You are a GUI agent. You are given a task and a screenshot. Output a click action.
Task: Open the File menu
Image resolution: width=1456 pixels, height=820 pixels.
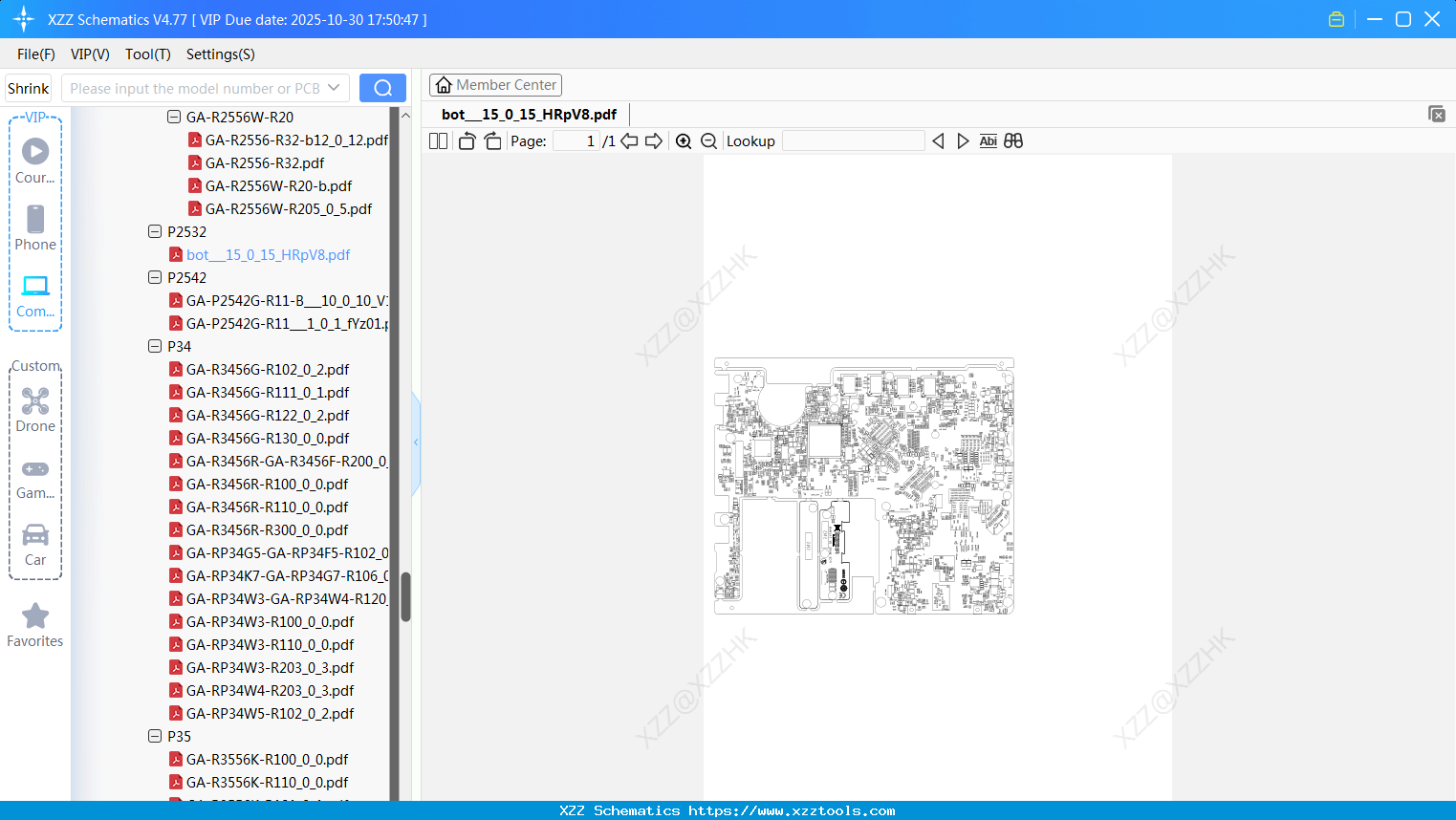36,54
